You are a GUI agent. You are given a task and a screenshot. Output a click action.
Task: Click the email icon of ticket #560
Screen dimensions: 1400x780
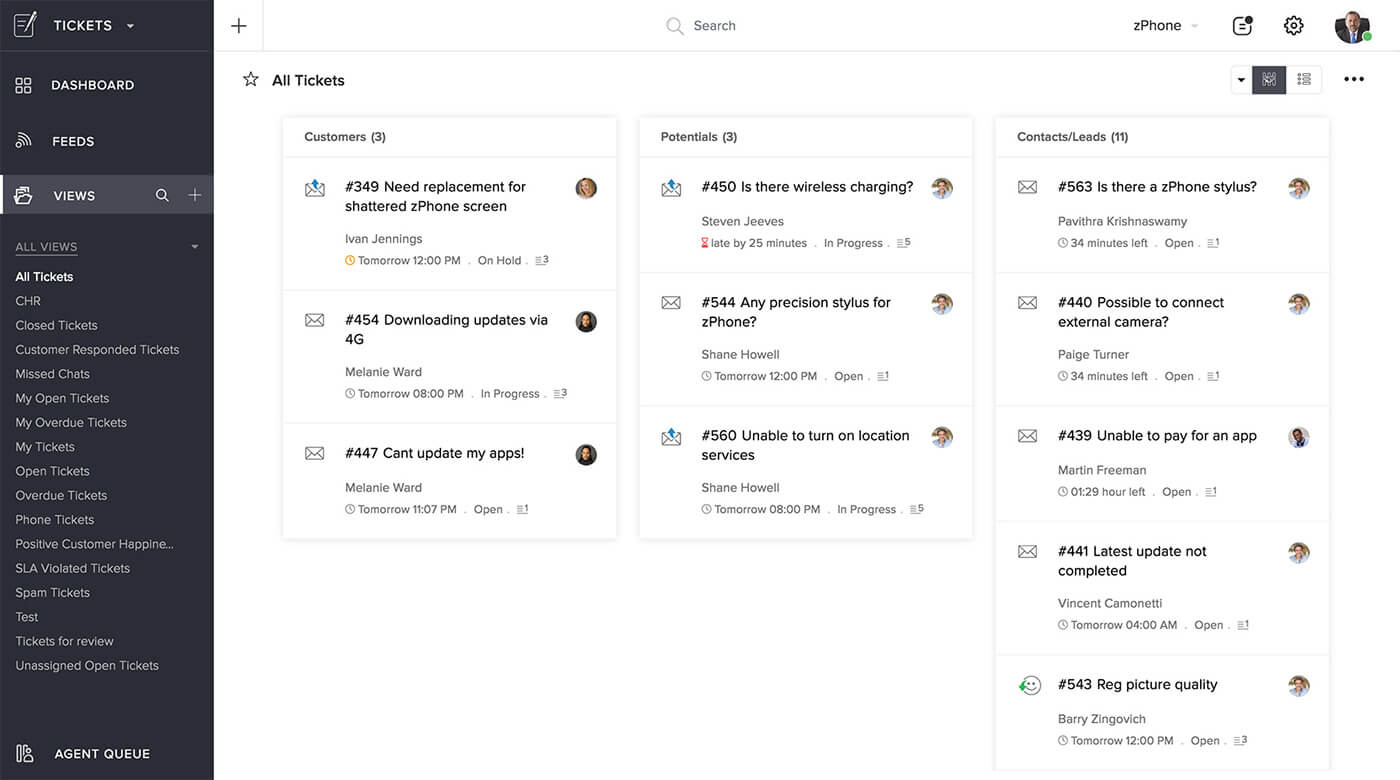click(x=671, y=437)
